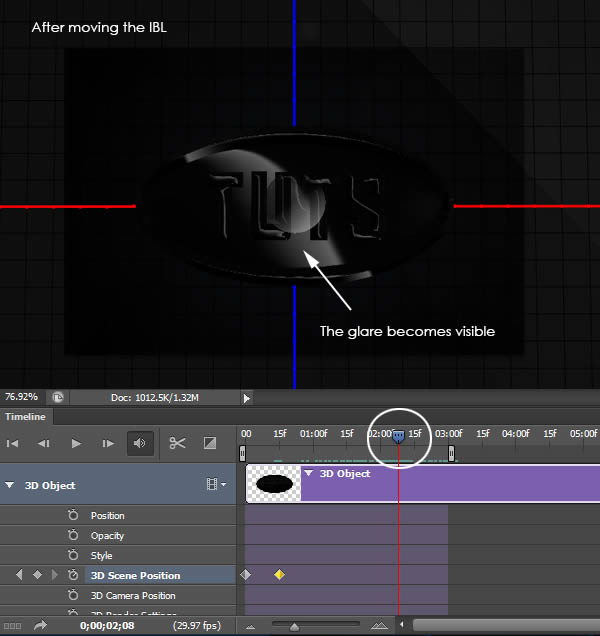The height and width of the screenshot is (636, 600).
Task: Advance to the next frame
Action: (108, 443)
